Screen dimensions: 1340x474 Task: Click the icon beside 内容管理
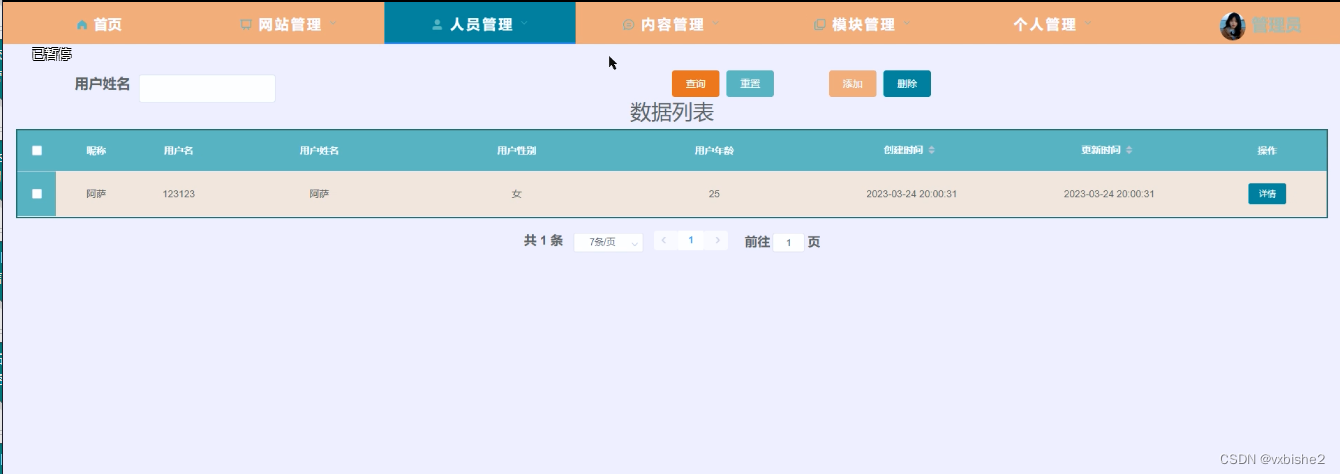pyautogui.click(x=628, y=25)
